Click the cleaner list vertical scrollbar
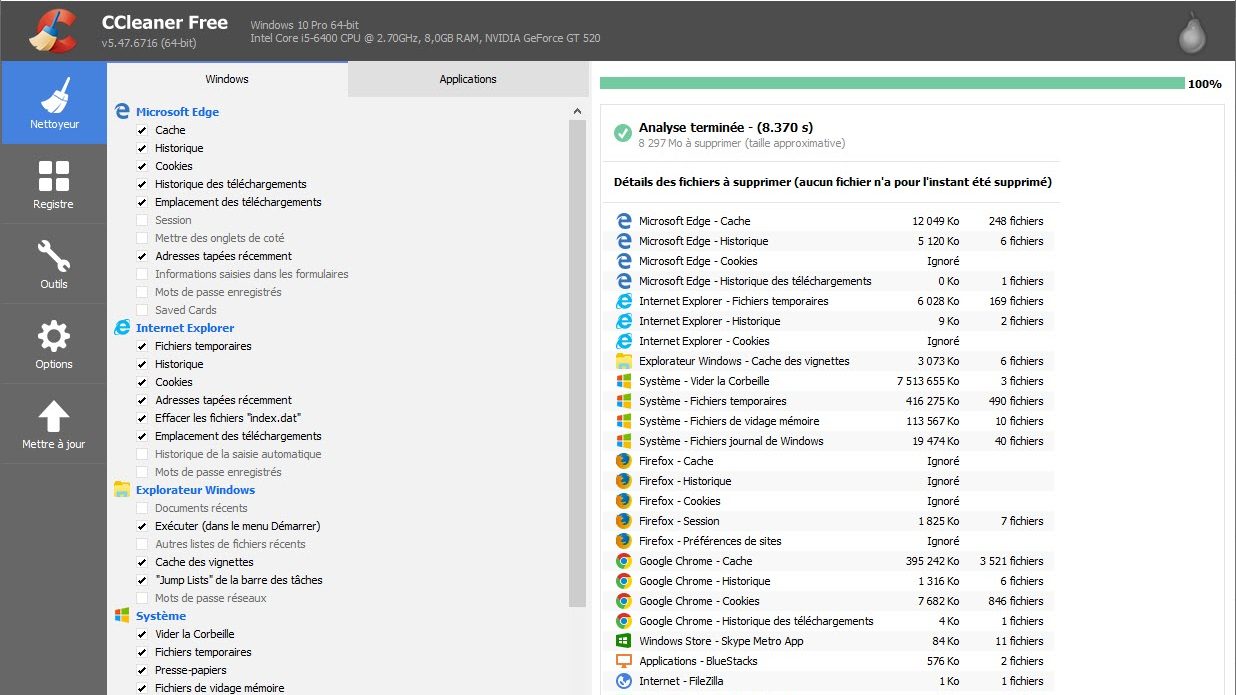Image resolution: width=1236 pixels, height=695 pixels. pyautogui.click(x=578, y=363)
